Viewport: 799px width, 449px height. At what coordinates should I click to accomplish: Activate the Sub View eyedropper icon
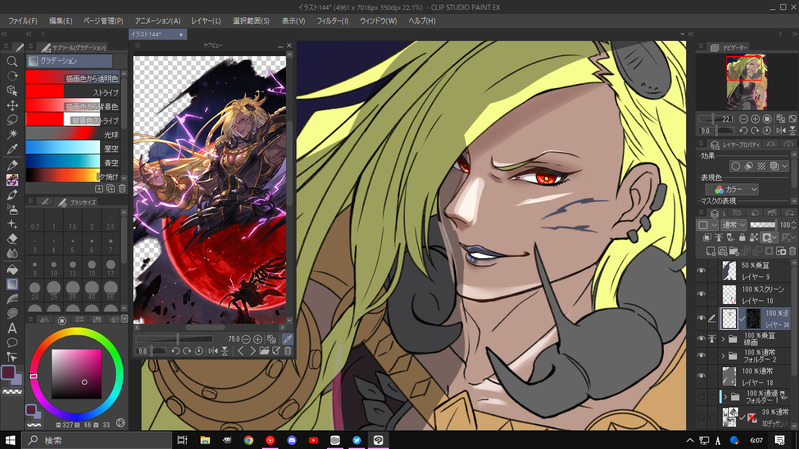click(288, 339)
